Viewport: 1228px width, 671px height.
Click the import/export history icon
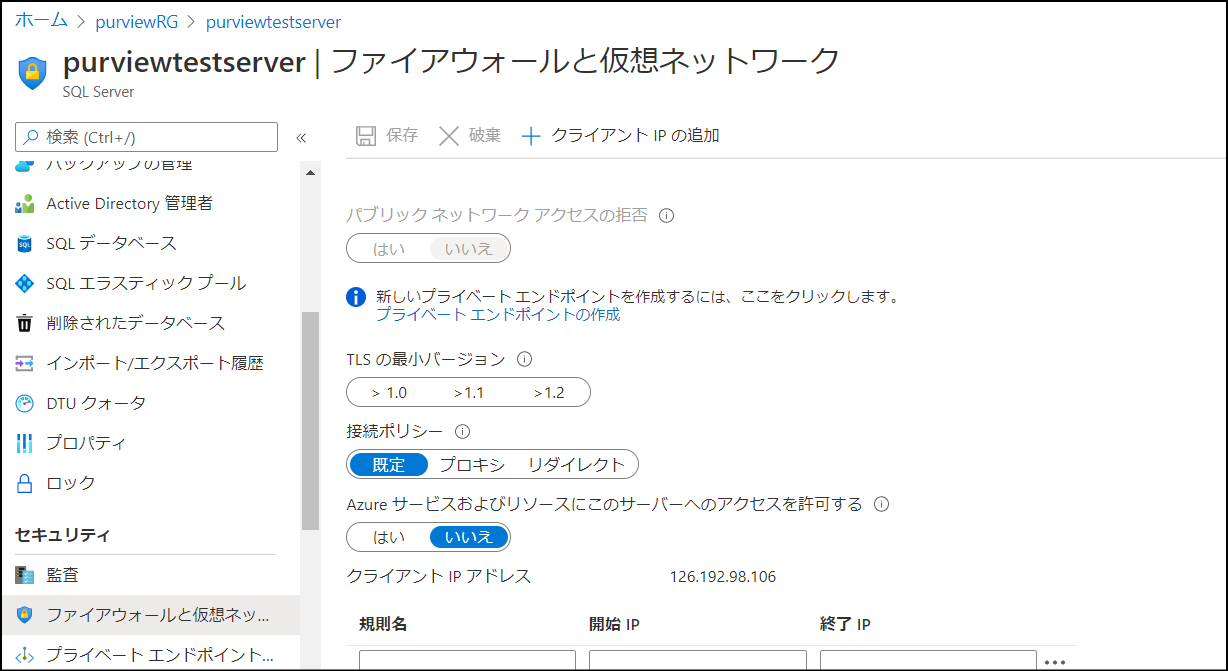point(25,364)
